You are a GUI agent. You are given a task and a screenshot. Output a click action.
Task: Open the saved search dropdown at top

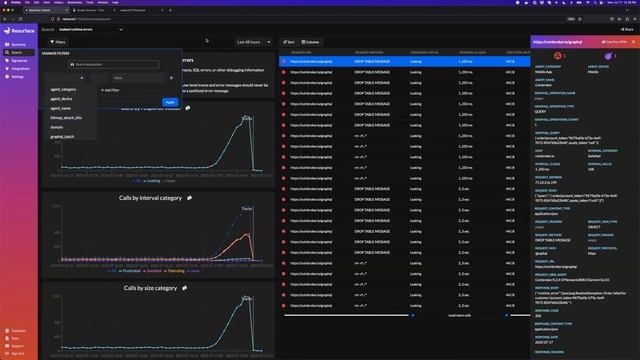pos(90,29)
